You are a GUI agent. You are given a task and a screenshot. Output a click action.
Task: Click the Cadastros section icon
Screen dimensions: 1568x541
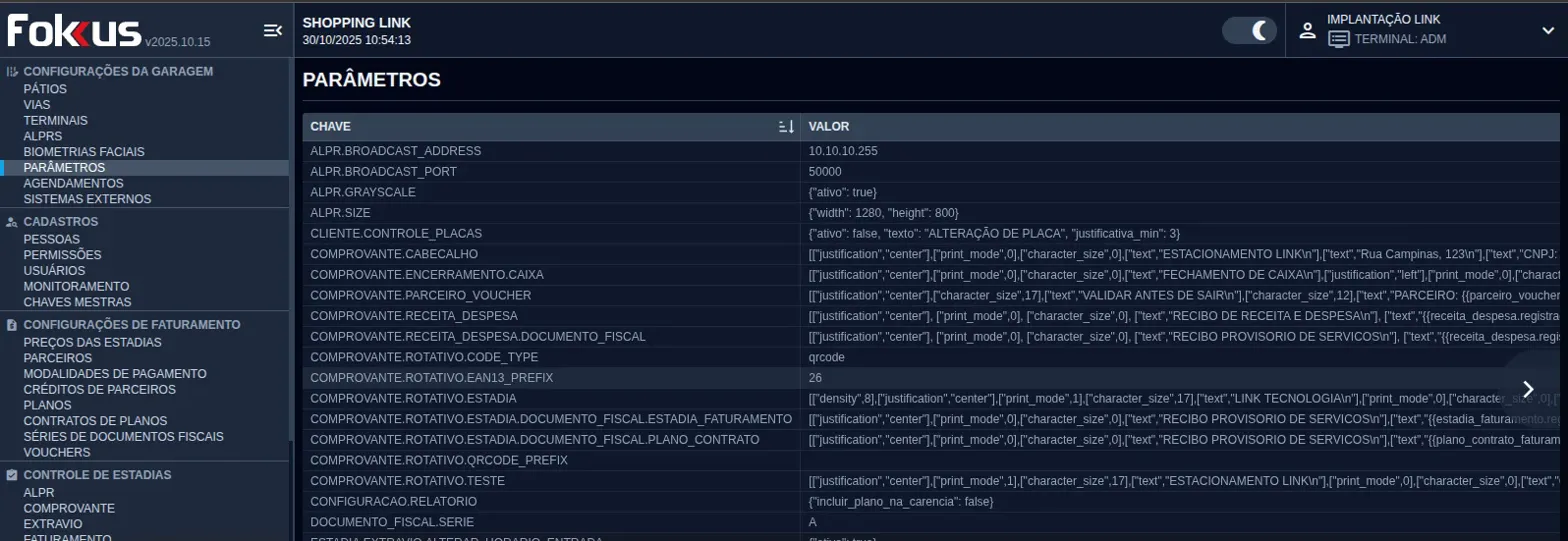coord(12,222)
